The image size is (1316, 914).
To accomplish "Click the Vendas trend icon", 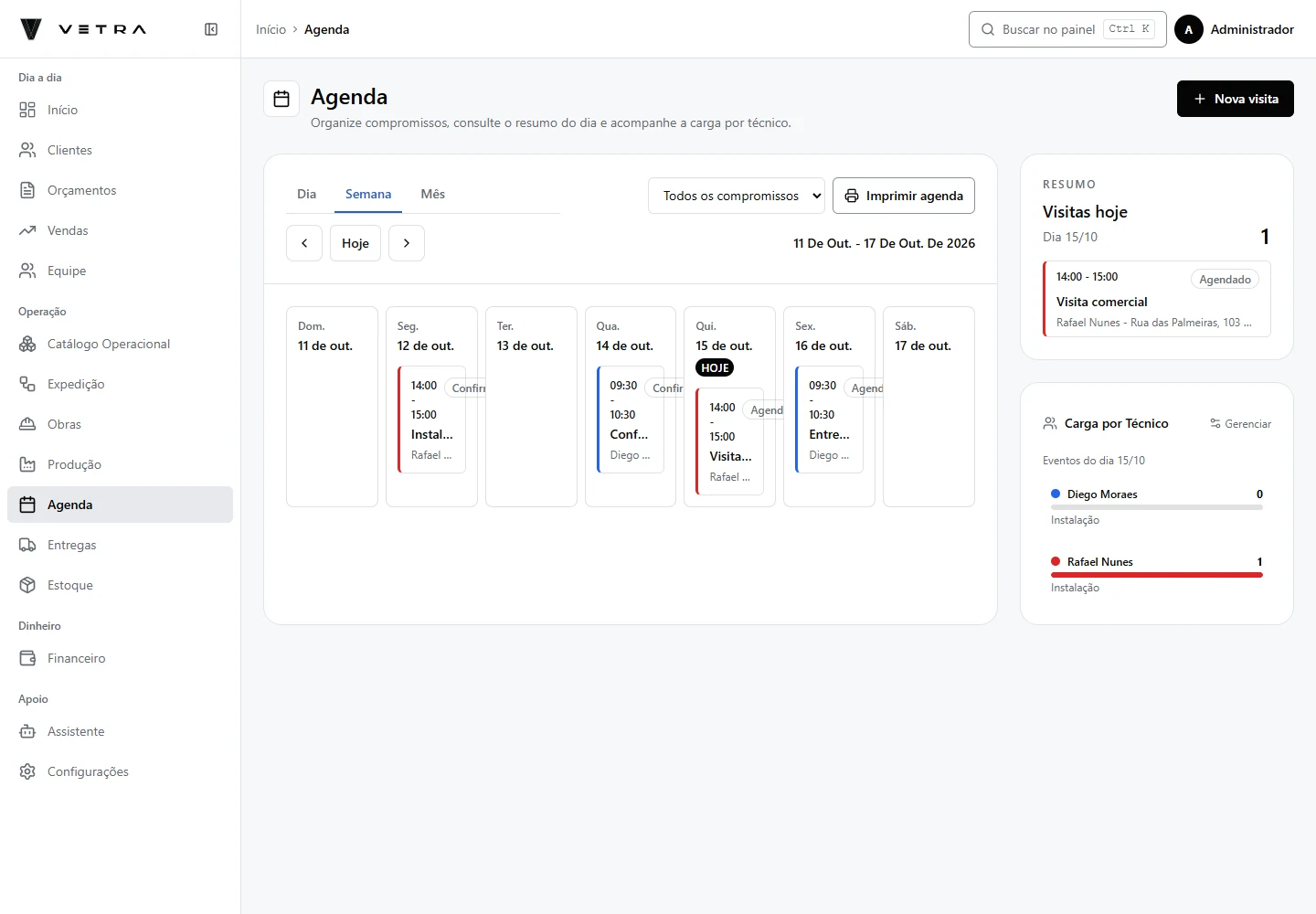I will (x=27, y=230).
